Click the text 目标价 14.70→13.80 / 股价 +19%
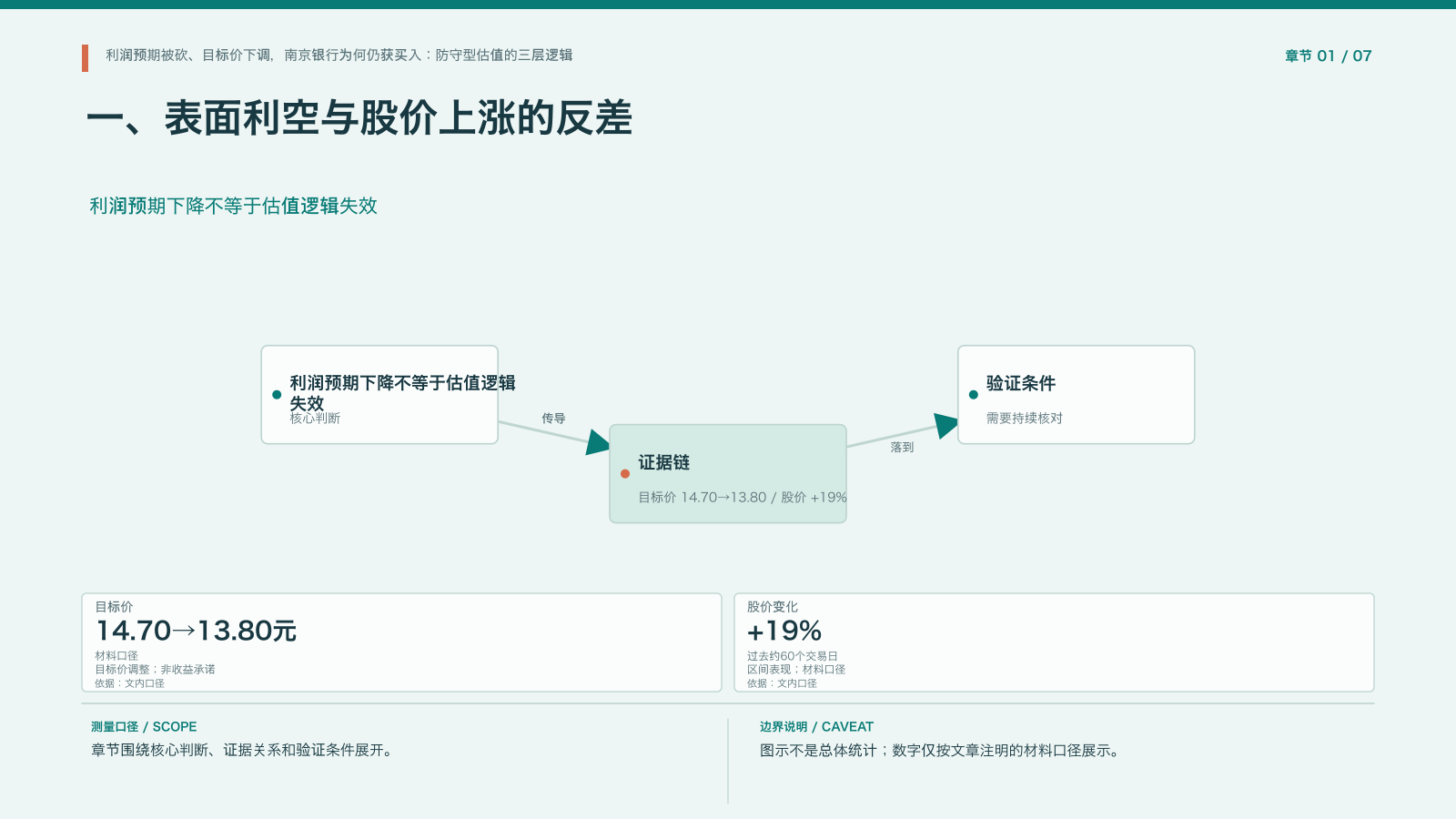The height and width of the screenshot is (819, 1456). pyautogui.click(x=743, y=497)
